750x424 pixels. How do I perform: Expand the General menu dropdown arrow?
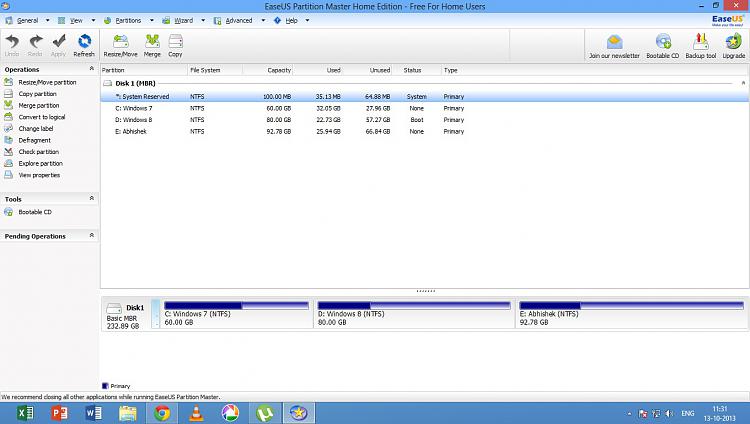(47, 21)
